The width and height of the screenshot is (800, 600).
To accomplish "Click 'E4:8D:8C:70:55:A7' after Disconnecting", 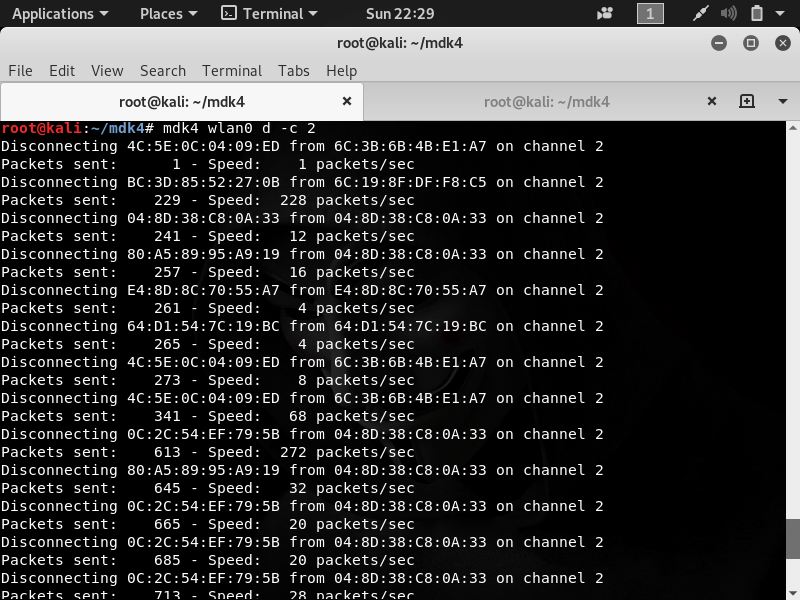I will (203, 290).
